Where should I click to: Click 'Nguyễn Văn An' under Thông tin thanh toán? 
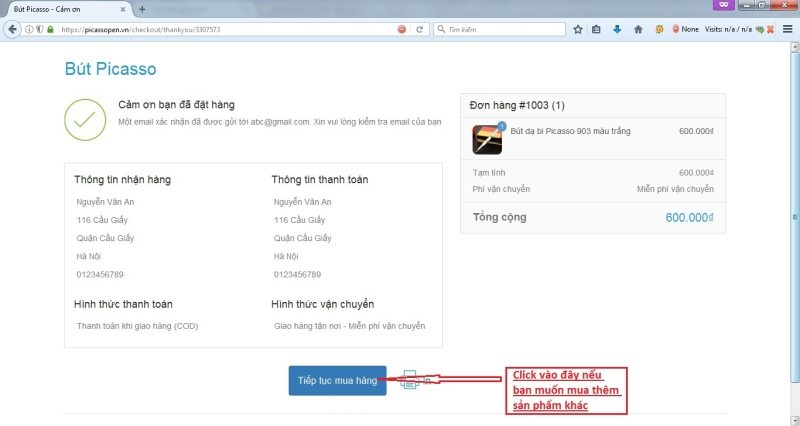coord(303,202)
